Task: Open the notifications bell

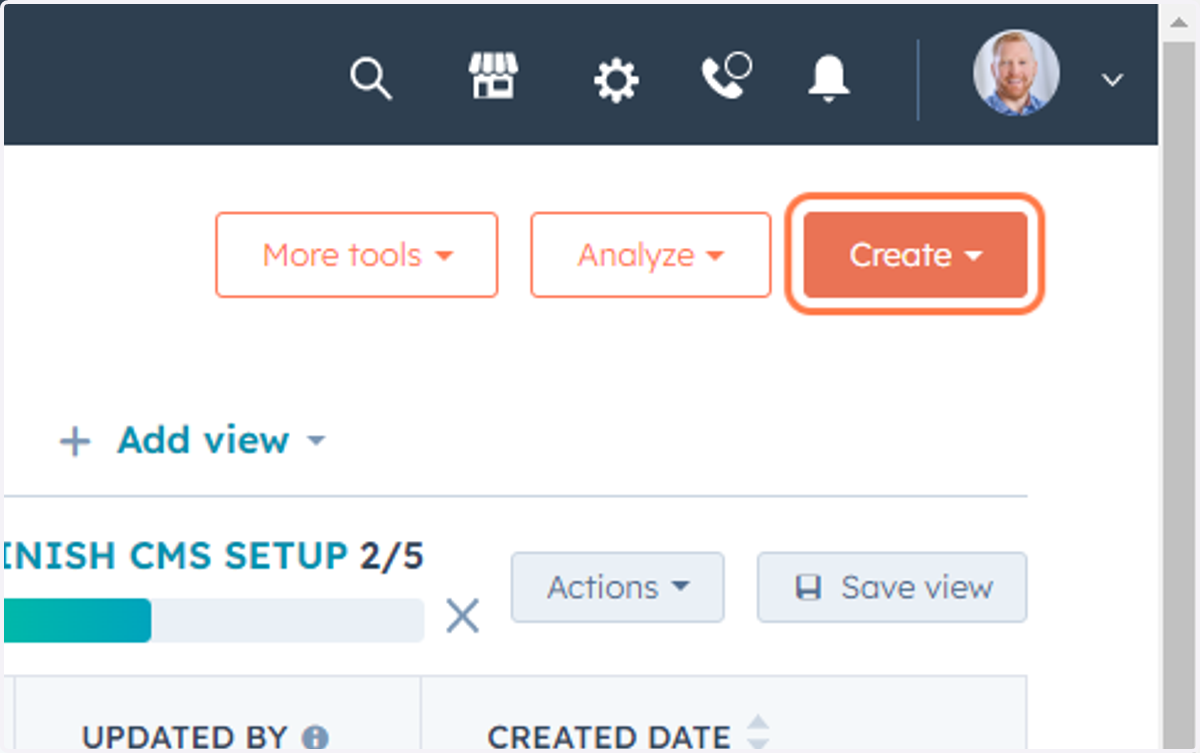Action: pos(829,78)
